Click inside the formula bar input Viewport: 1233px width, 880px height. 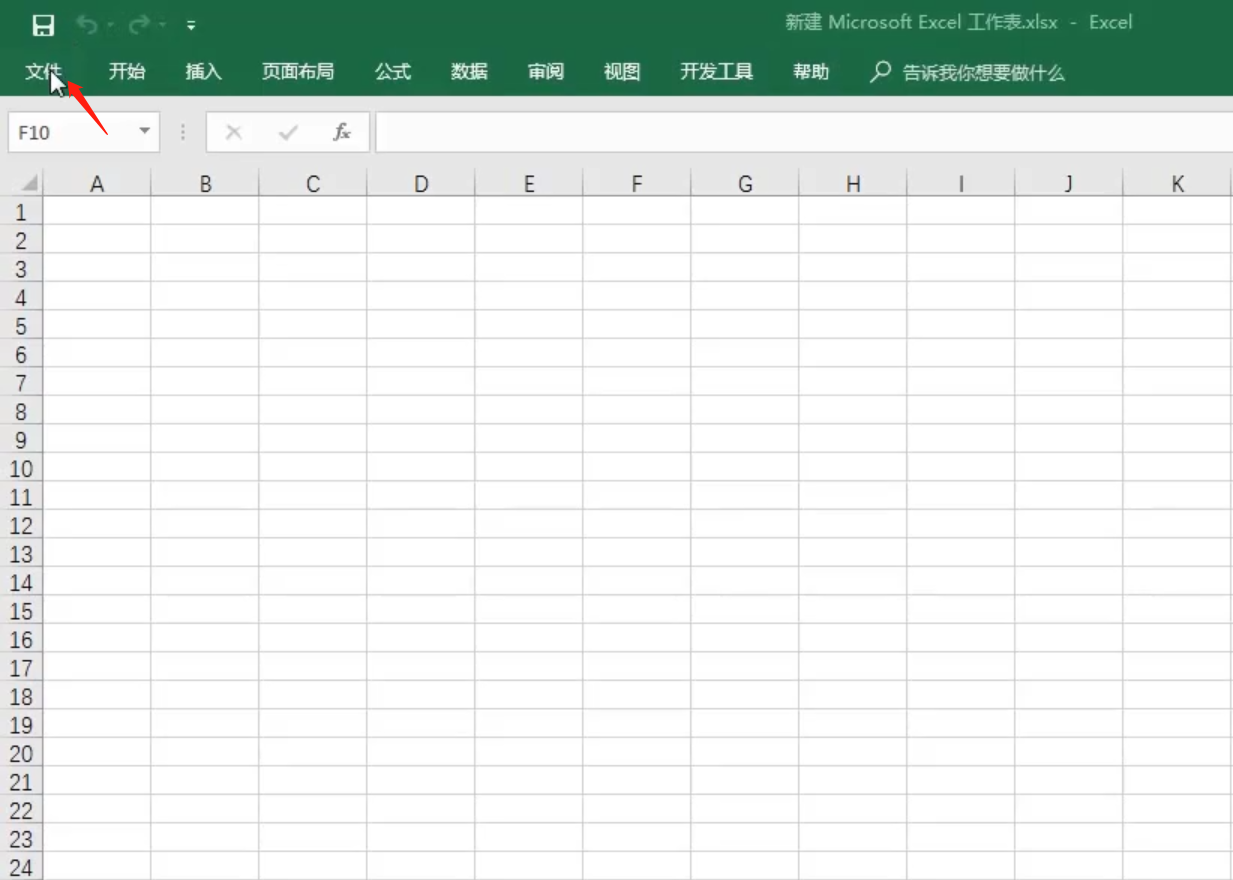804,132
